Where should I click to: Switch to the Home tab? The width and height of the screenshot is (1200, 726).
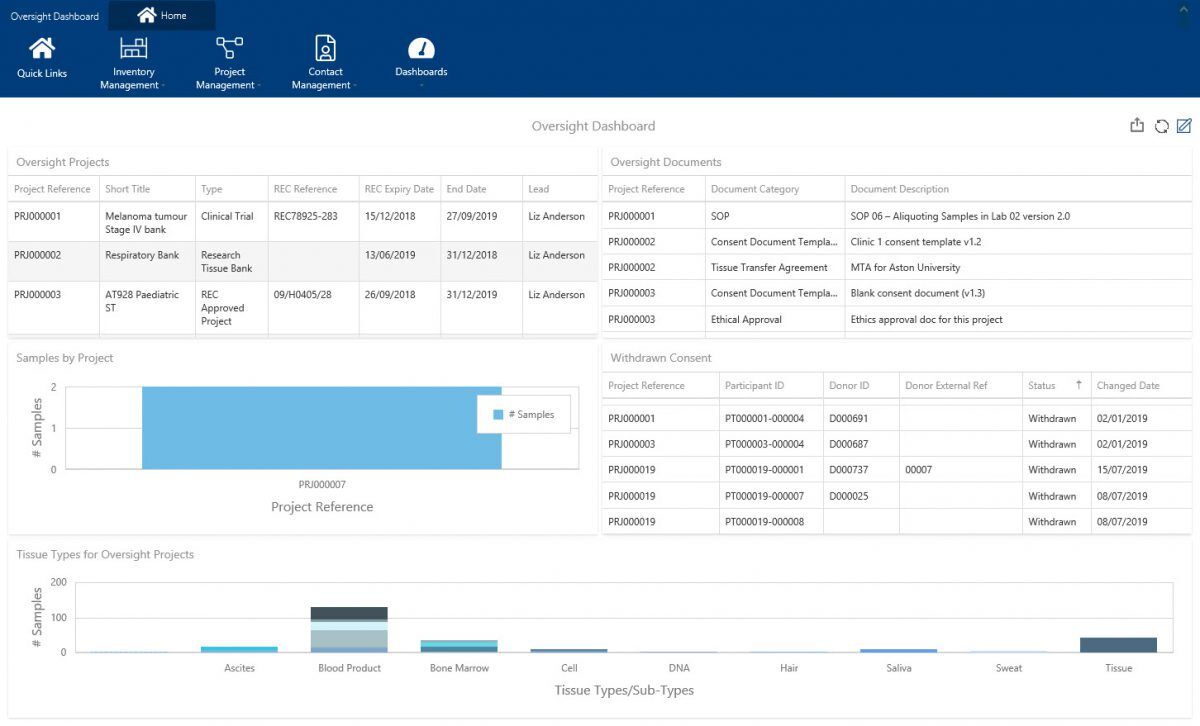click(x=161, y=15)
